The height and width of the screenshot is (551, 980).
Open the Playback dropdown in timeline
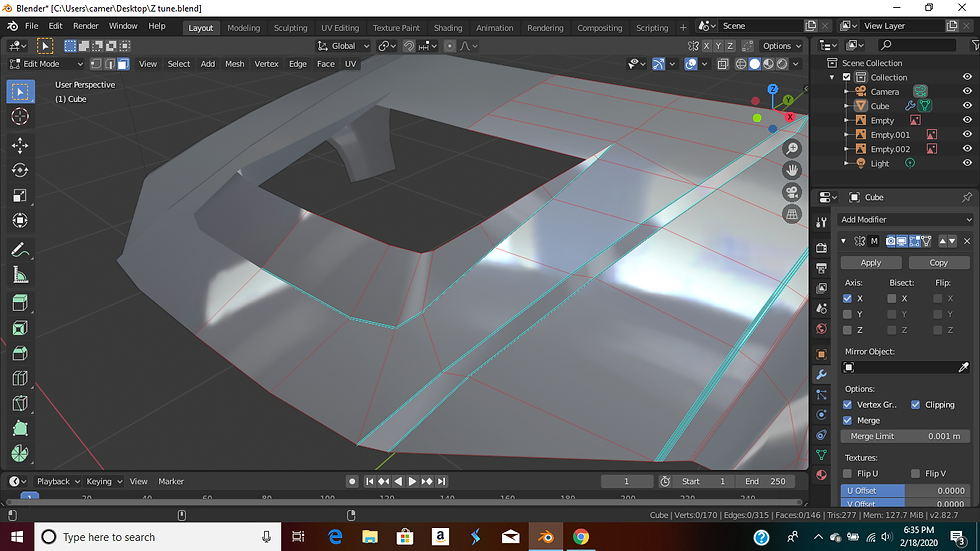tap(58, 482)
